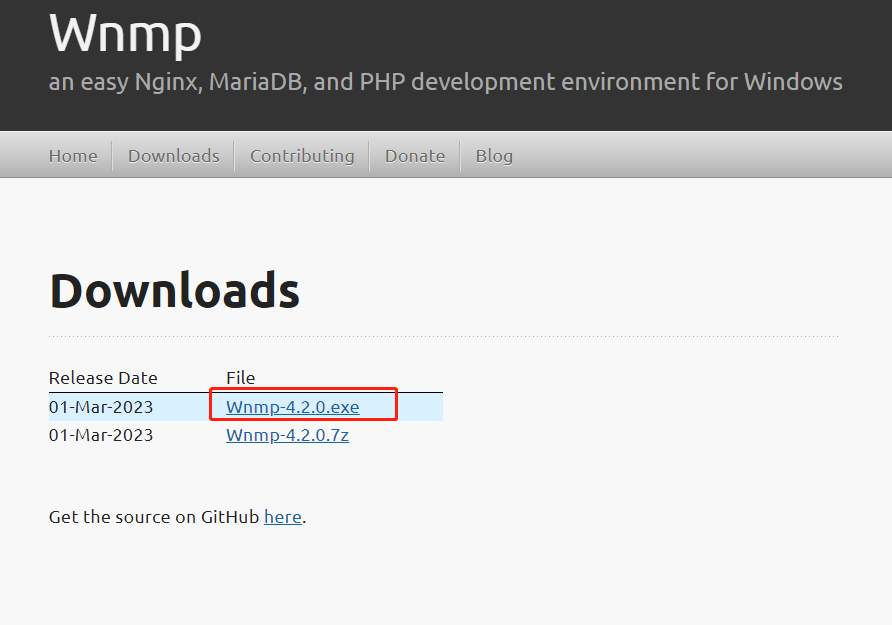Download the Wnmp-4.2.0.7z archive
Image resolution: width=892 pixels, height=625 pixels.
[x=287, y=435]
